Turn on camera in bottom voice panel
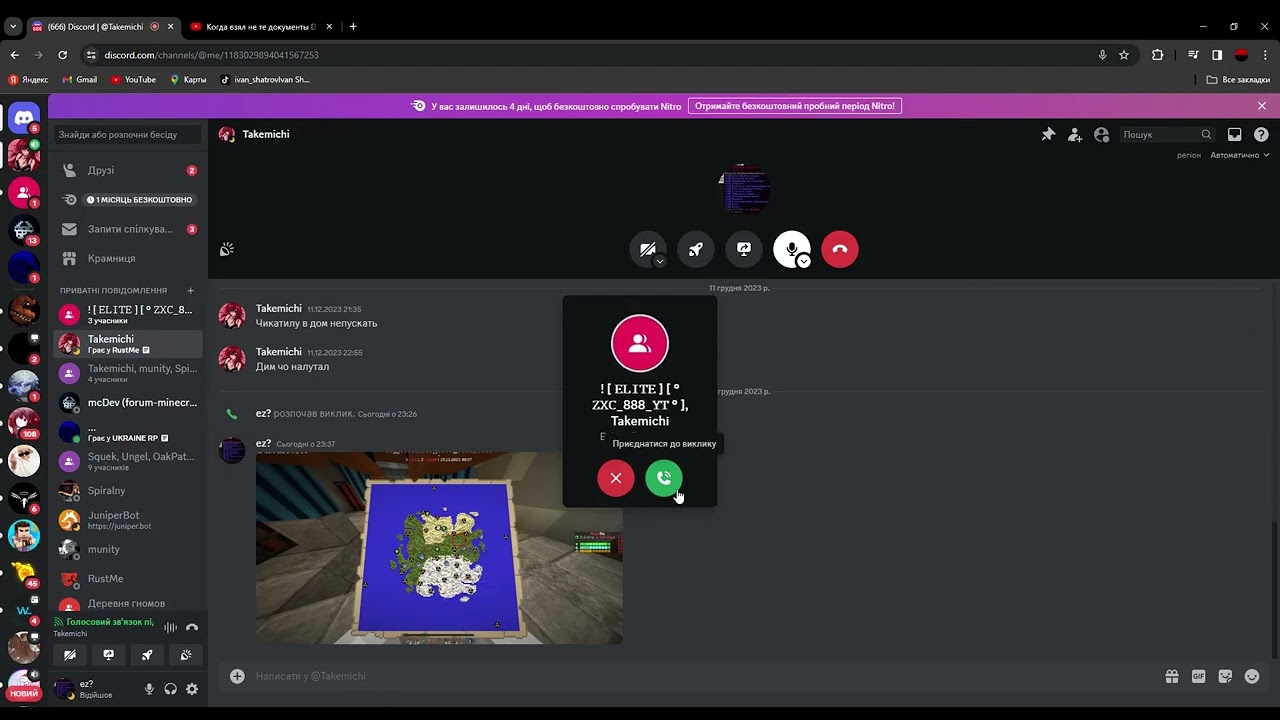1280x720 pixels. click(70, 655)
